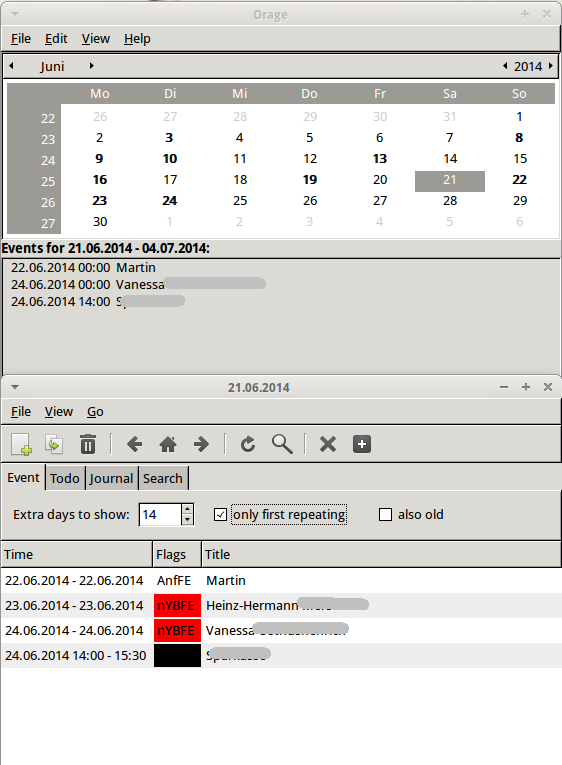Click the Heinz-Hermann event row
This screenshot has height=765, width=562.
(281, 605)
